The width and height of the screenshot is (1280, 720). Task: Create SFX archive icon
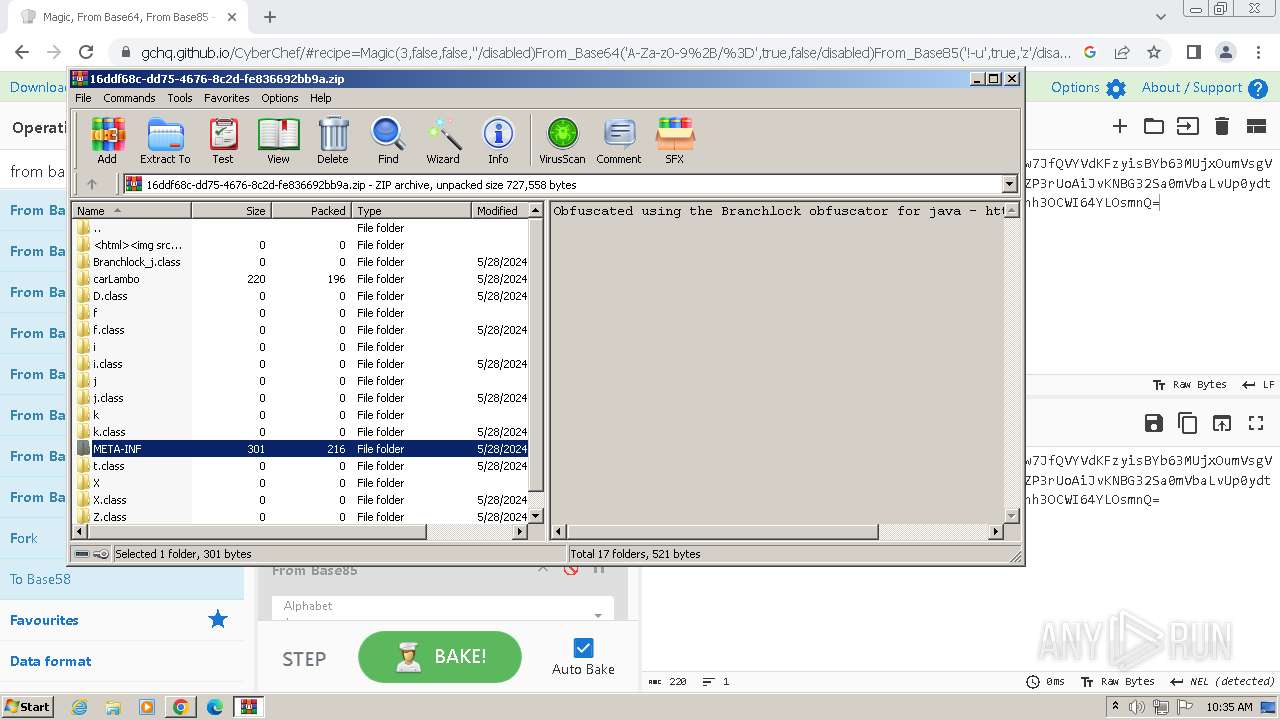(675, 141)
